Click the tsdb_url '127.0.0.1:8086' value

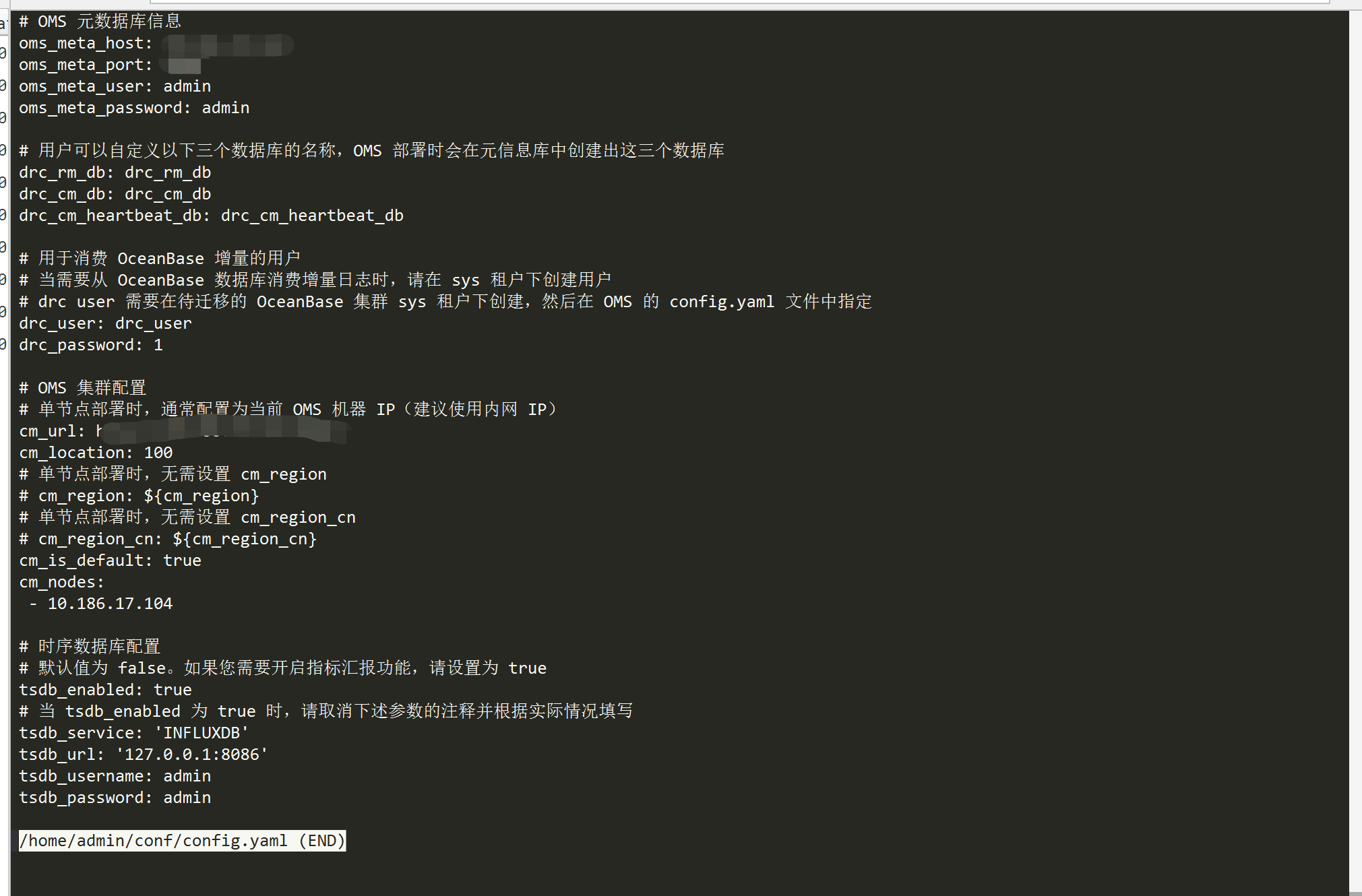192,755
